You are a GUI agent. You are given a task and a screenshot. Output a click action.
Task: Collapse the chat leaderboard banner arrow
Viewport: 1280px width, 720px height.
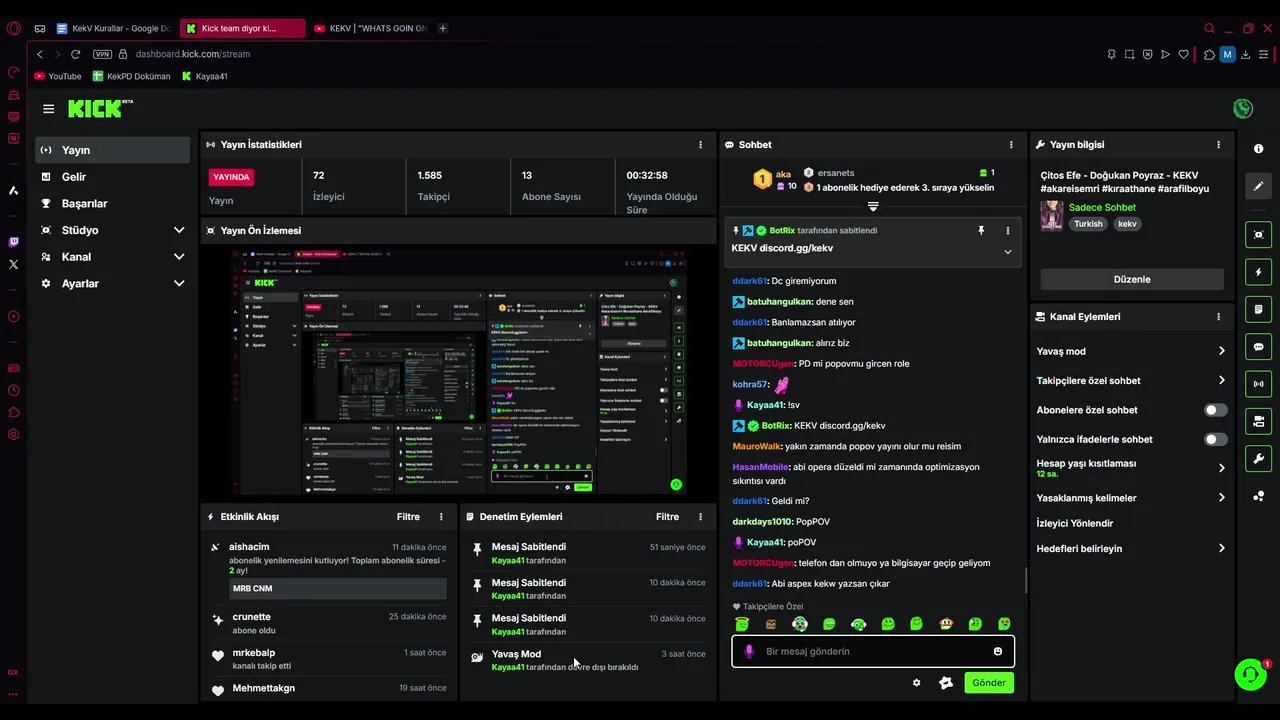click(x=873, y=206)
